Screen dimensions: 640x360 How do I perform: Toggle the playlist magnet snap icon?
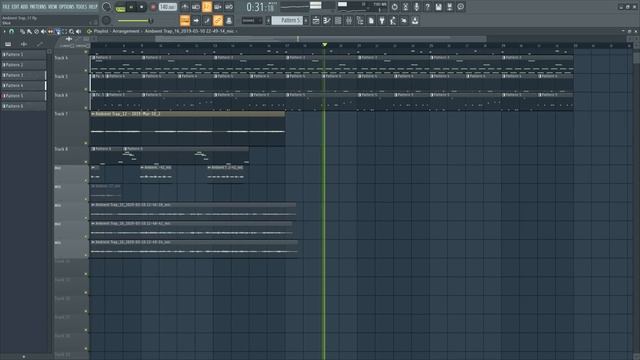point(11,31)
